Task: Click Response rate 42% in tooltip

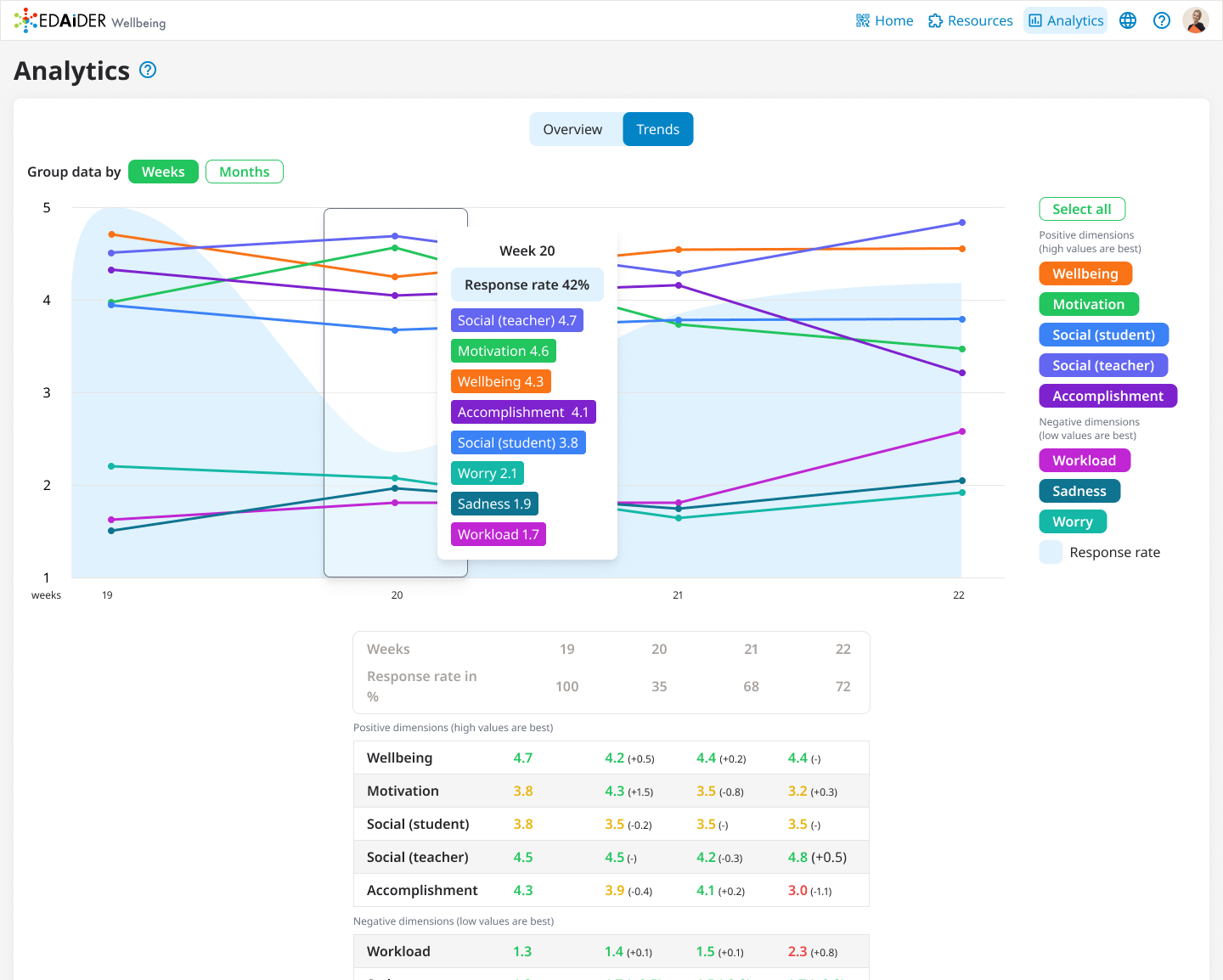Action: click(527, 284)
